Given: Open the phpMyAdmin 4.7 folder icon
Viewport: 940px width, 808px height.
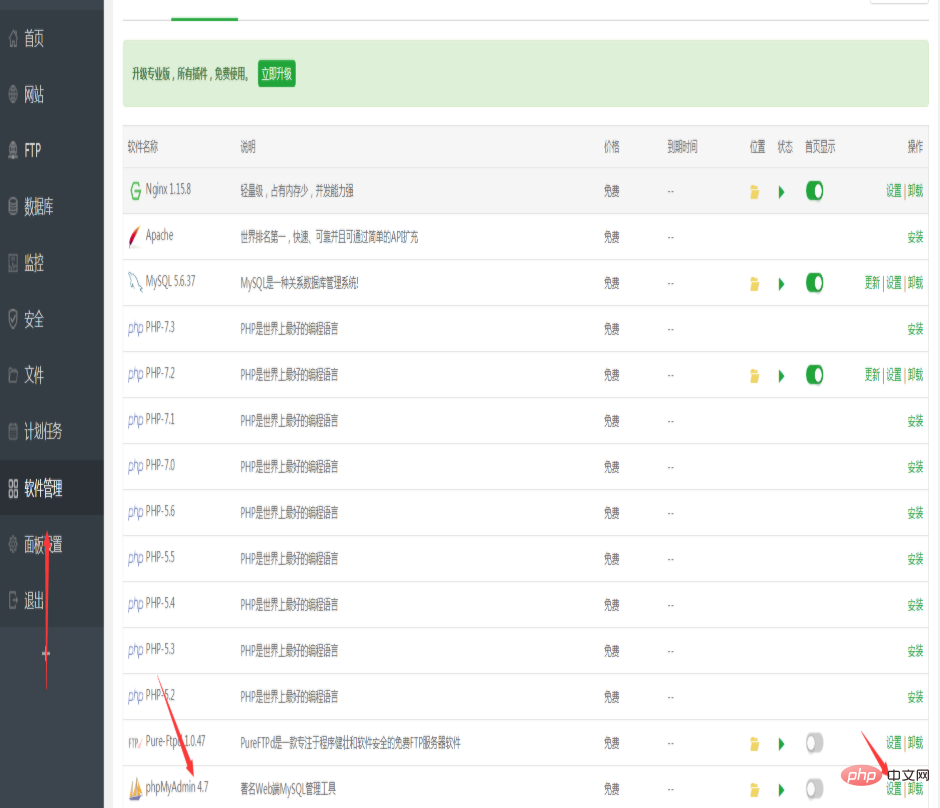Looking at the screenshot, I should [x=754, y=790].
